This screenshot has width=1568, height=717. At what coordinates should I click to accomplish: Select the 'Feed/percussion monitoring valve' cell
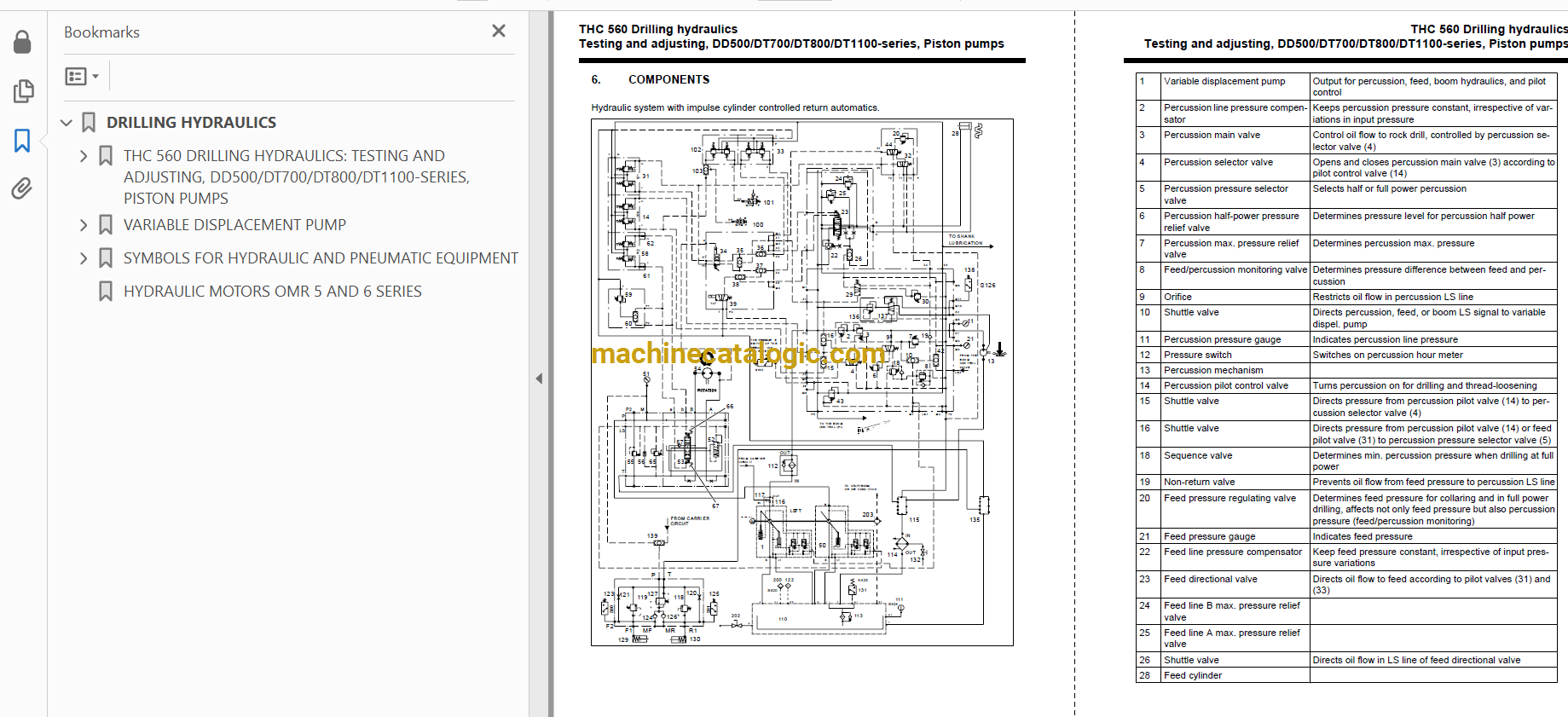(x=1235, y=275)
